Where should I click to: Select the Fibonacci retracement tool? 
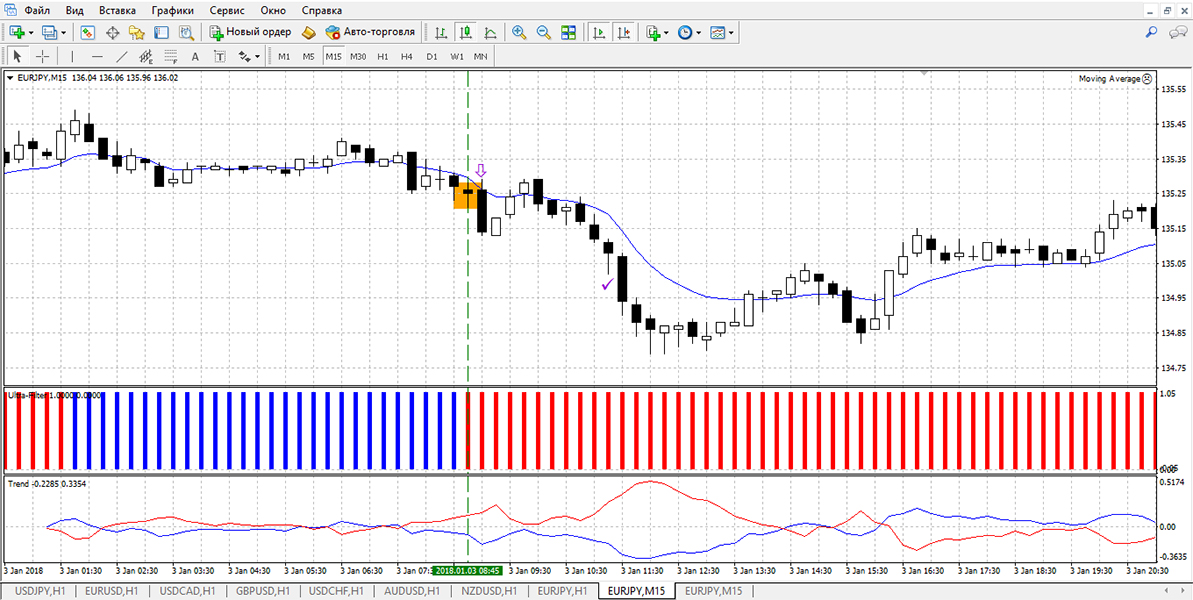coord(170,56)
